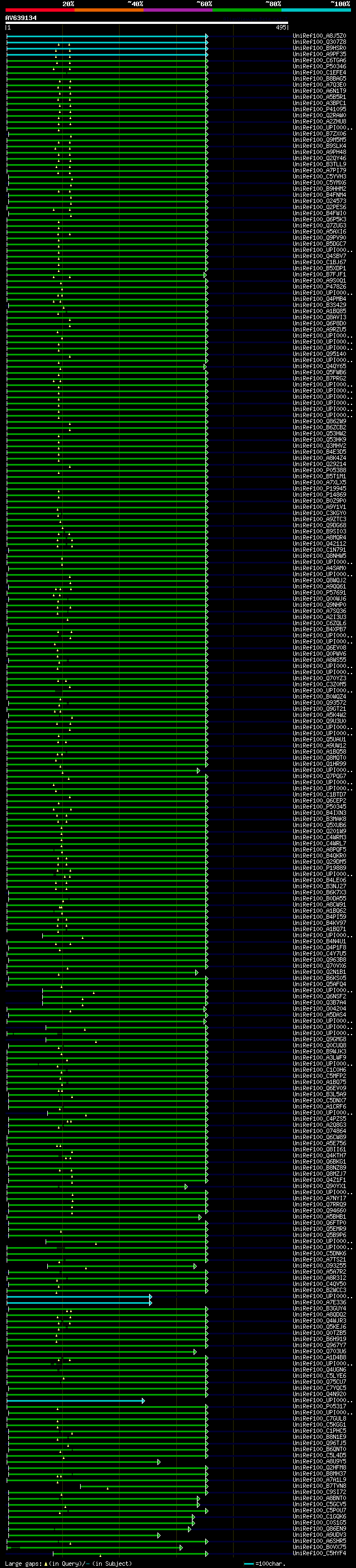Image resolution: width=356 pixels, height=1568 pixels.
Task: Select the UniRef100_A2ZHU8 hit name
Action: (x=319, y=121)
